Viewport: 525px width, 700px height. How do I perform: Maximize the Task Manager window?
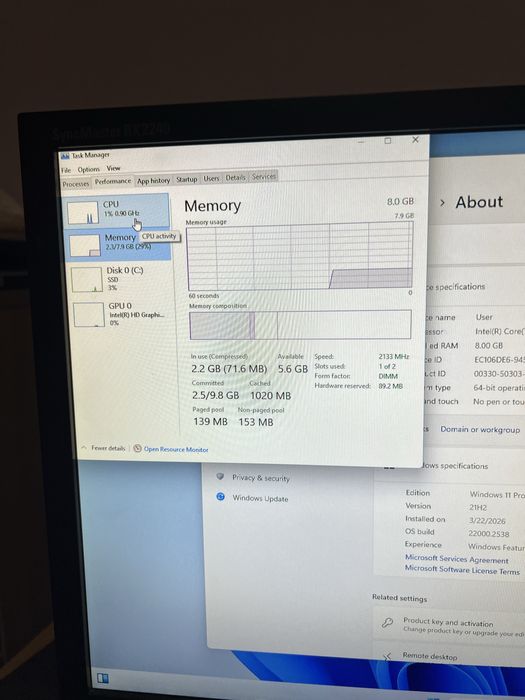tap(388, 141)
